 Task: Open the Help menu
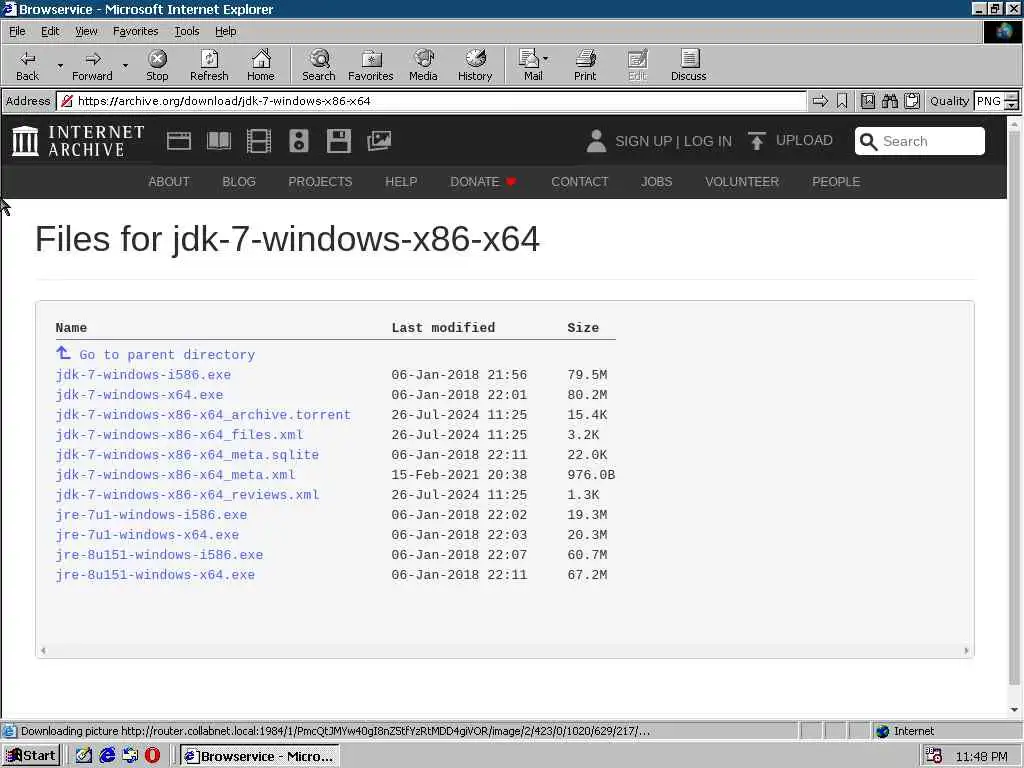(x=225, y=31)
